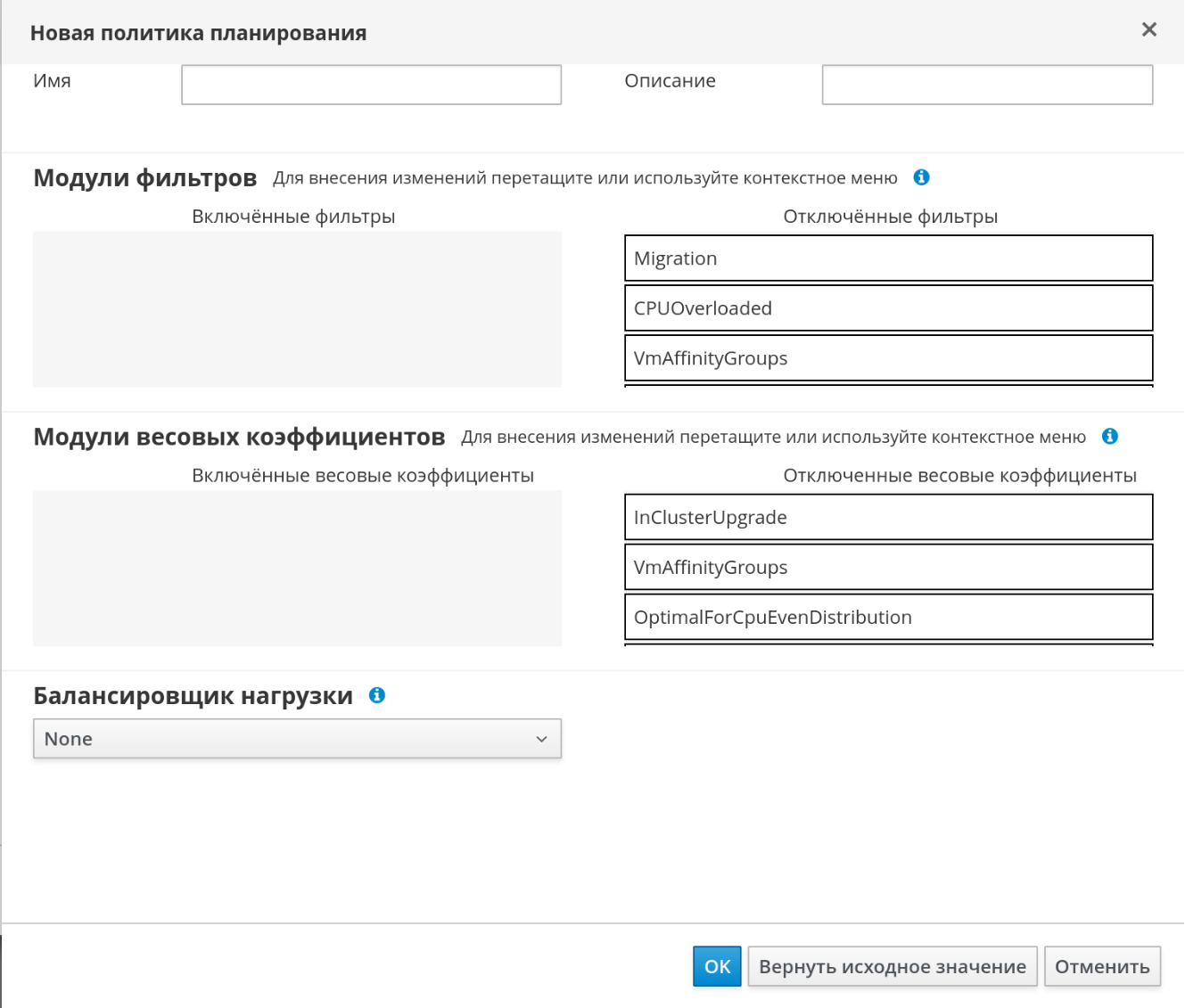Click the Отключённые фильтры column header
The image size is (1185, 1008).
click(890, 217)
